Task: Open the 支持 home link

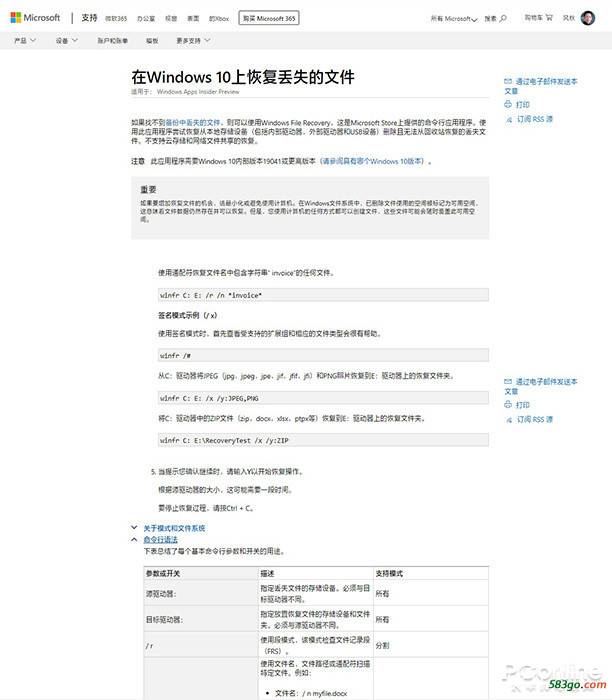Action: [89, 18]
